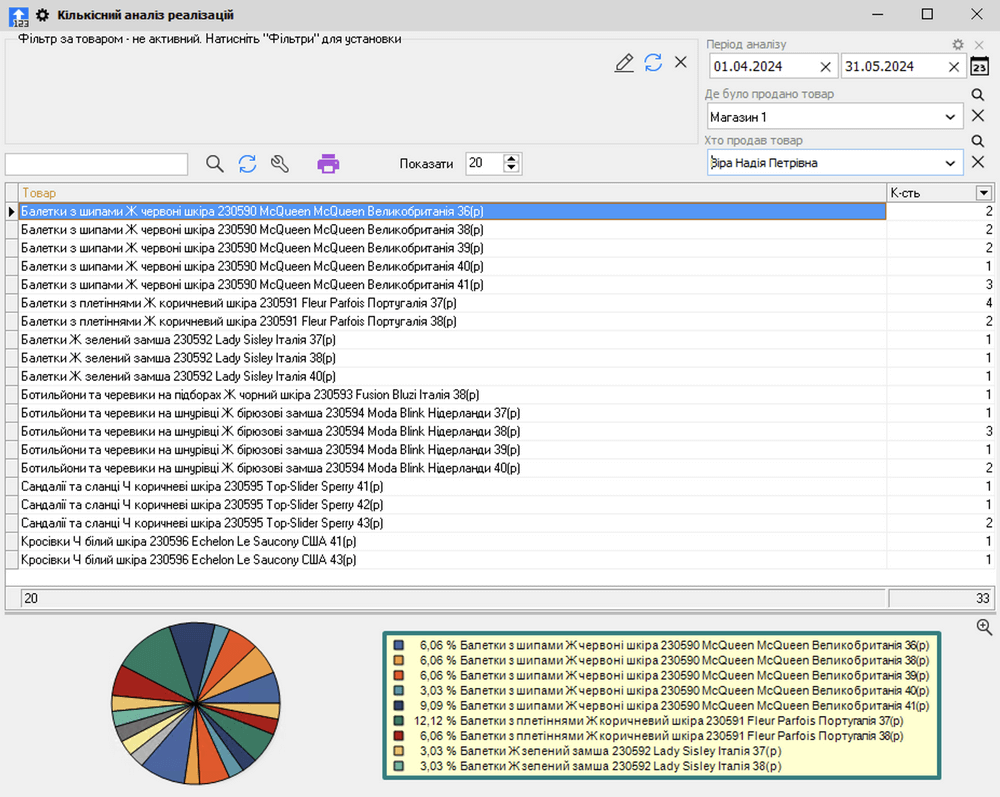
Task: Click the refresh icon in table toolbar
Action: [247, 164]
